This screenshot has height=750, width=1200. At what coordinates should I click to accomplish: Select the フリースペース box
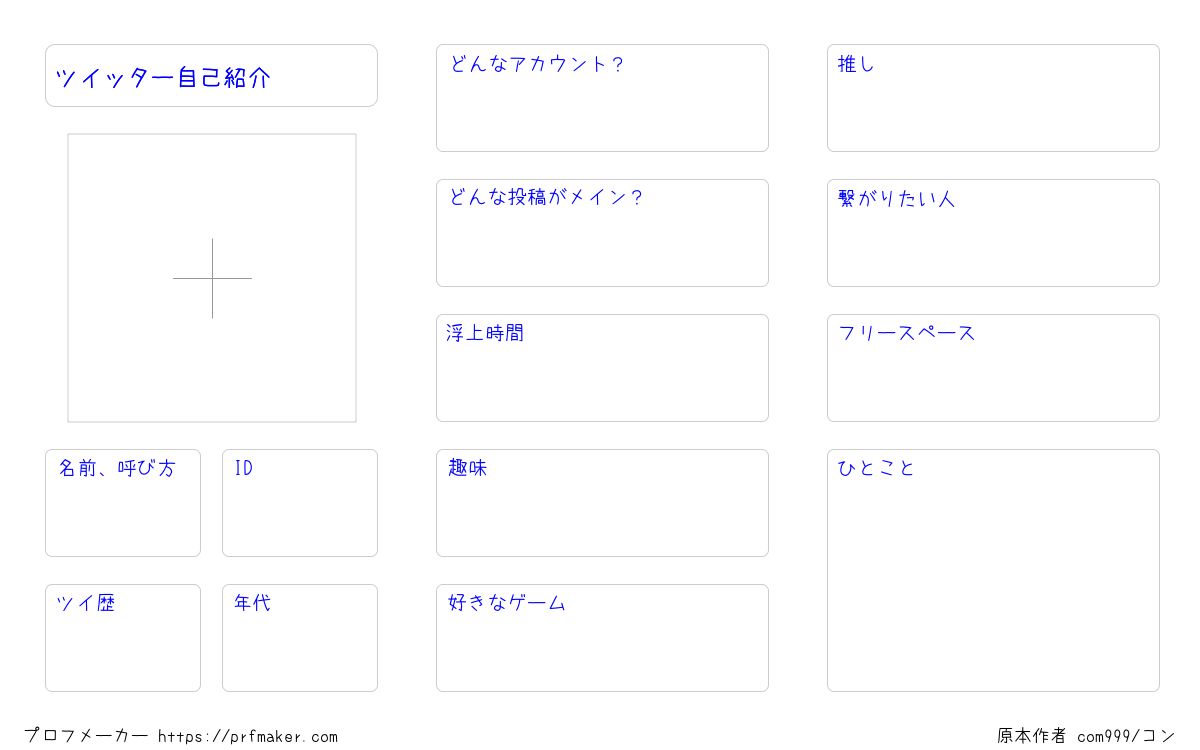click(993, 368)
